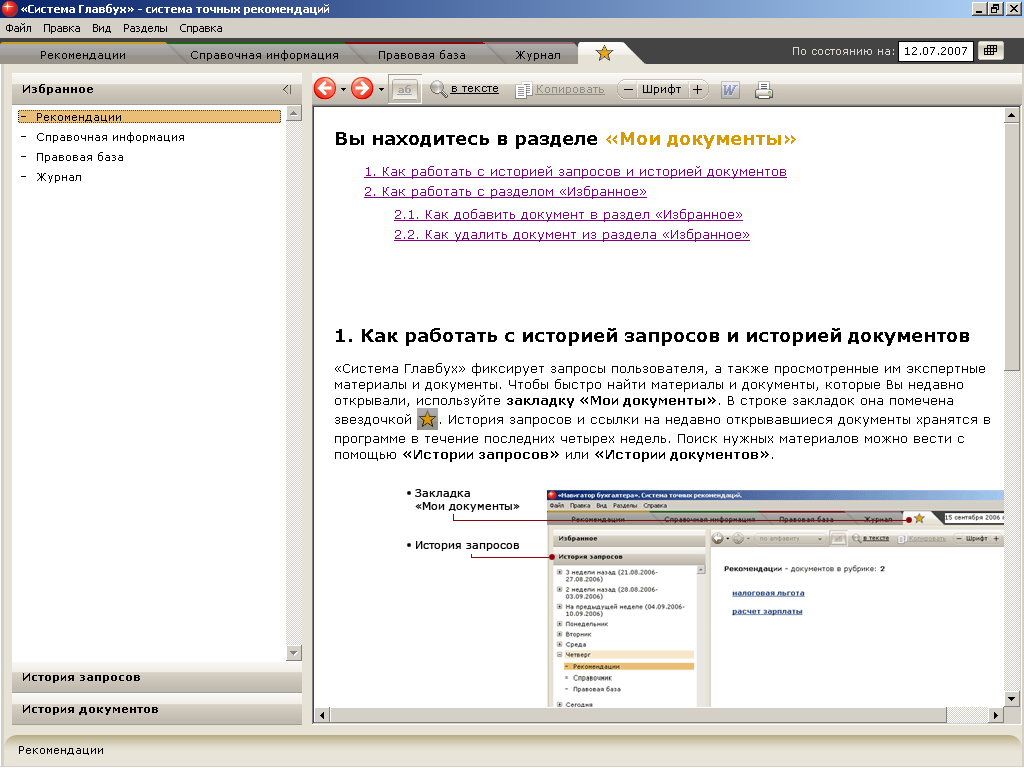Switch to 'Справочная информация' tab
The image size is (1024, 768).
pos(264,55)
